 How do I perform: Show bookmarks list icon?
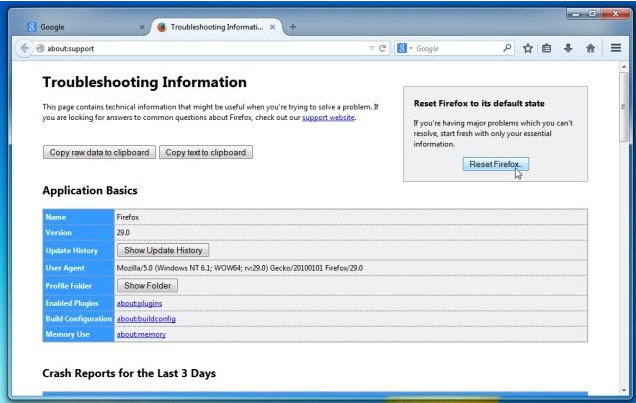click(x=546, y=48)
